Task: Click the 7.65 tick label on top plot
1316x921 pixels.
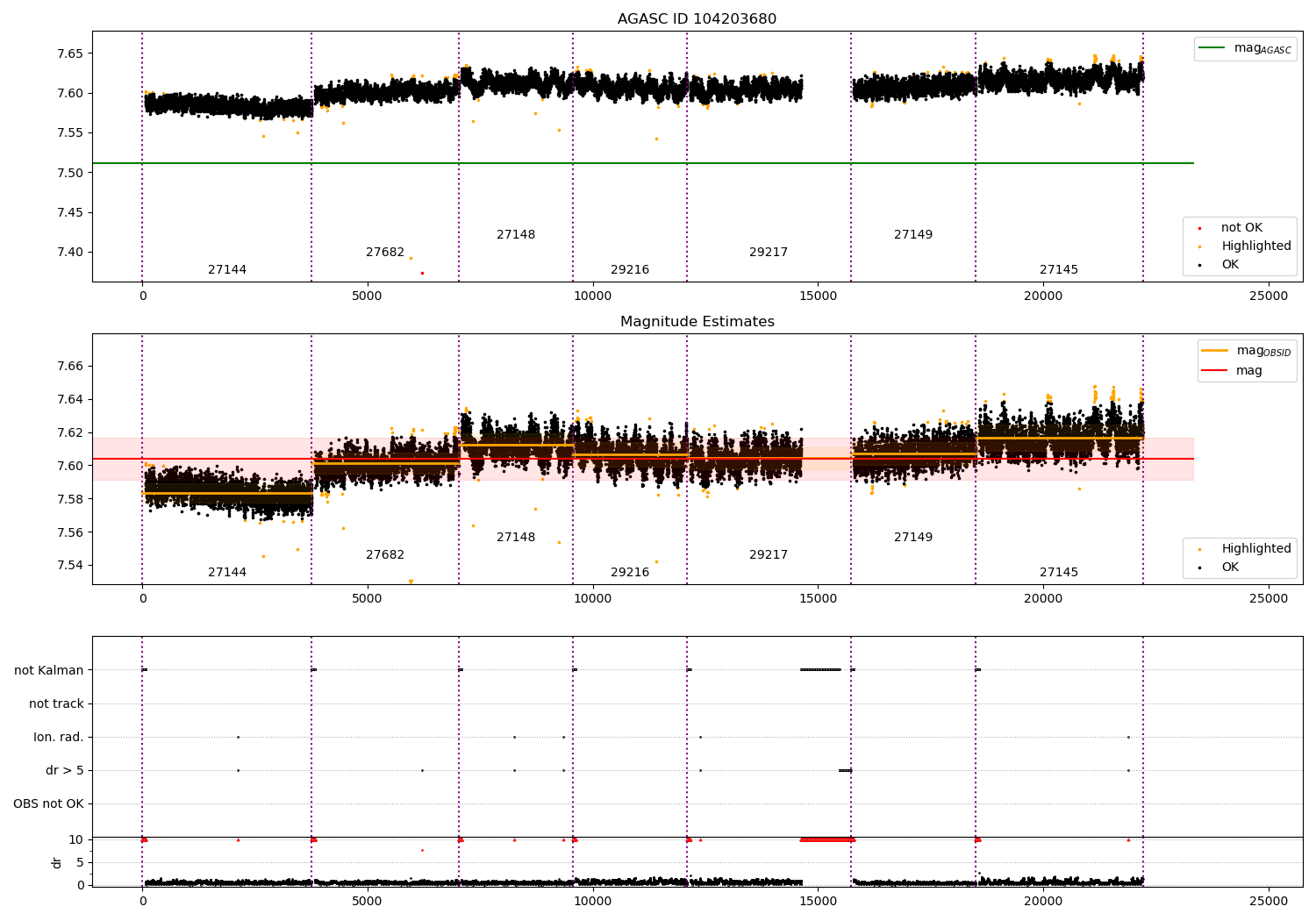Action: tap(69, 54)
